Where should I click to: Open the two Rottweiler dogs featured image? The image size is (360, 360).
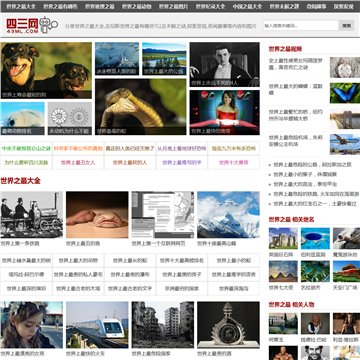46,70
